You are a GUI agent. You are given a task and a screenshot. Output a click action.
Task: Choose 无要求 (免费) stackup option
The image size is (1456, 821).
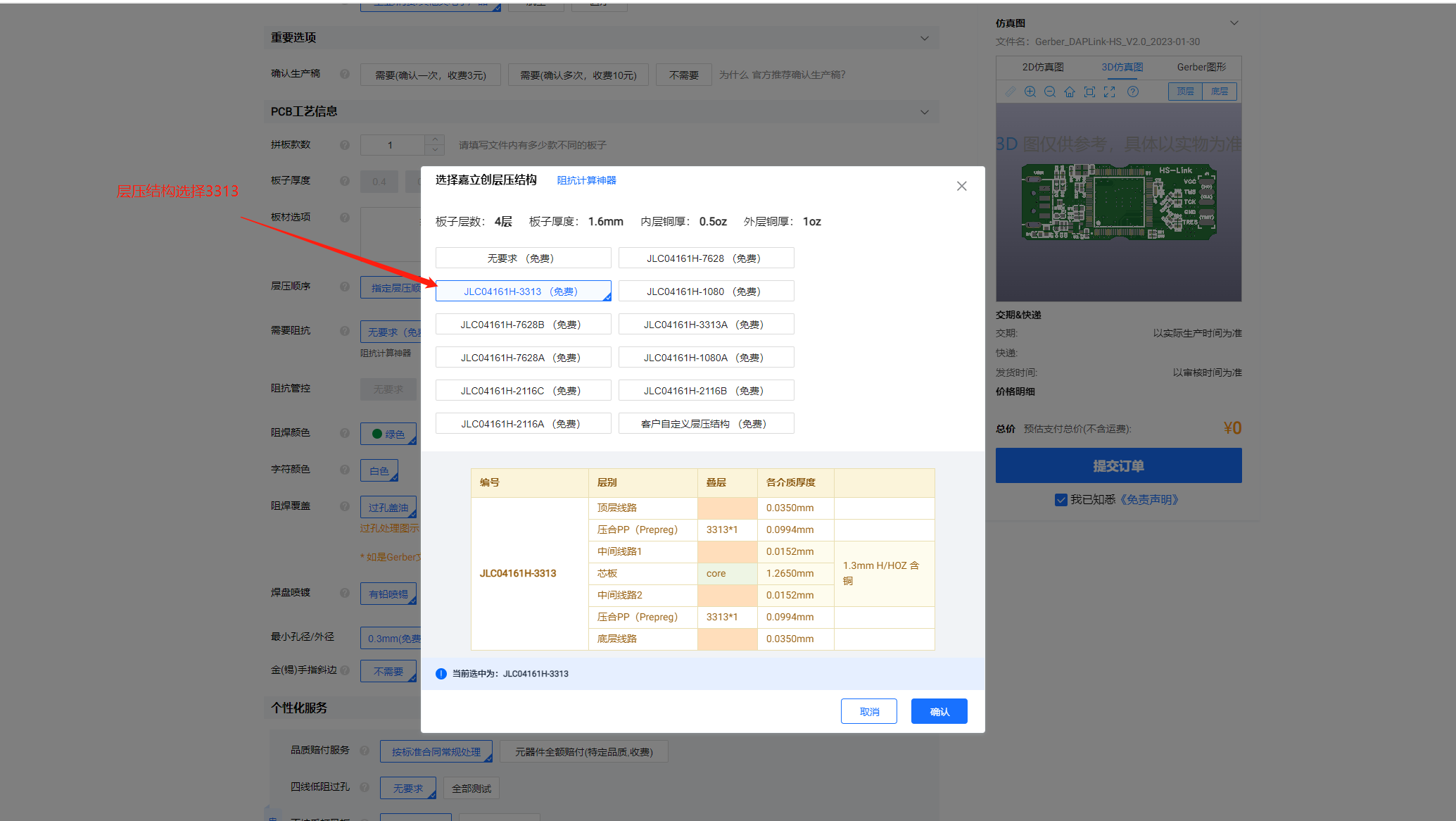(x=523, y=258)
